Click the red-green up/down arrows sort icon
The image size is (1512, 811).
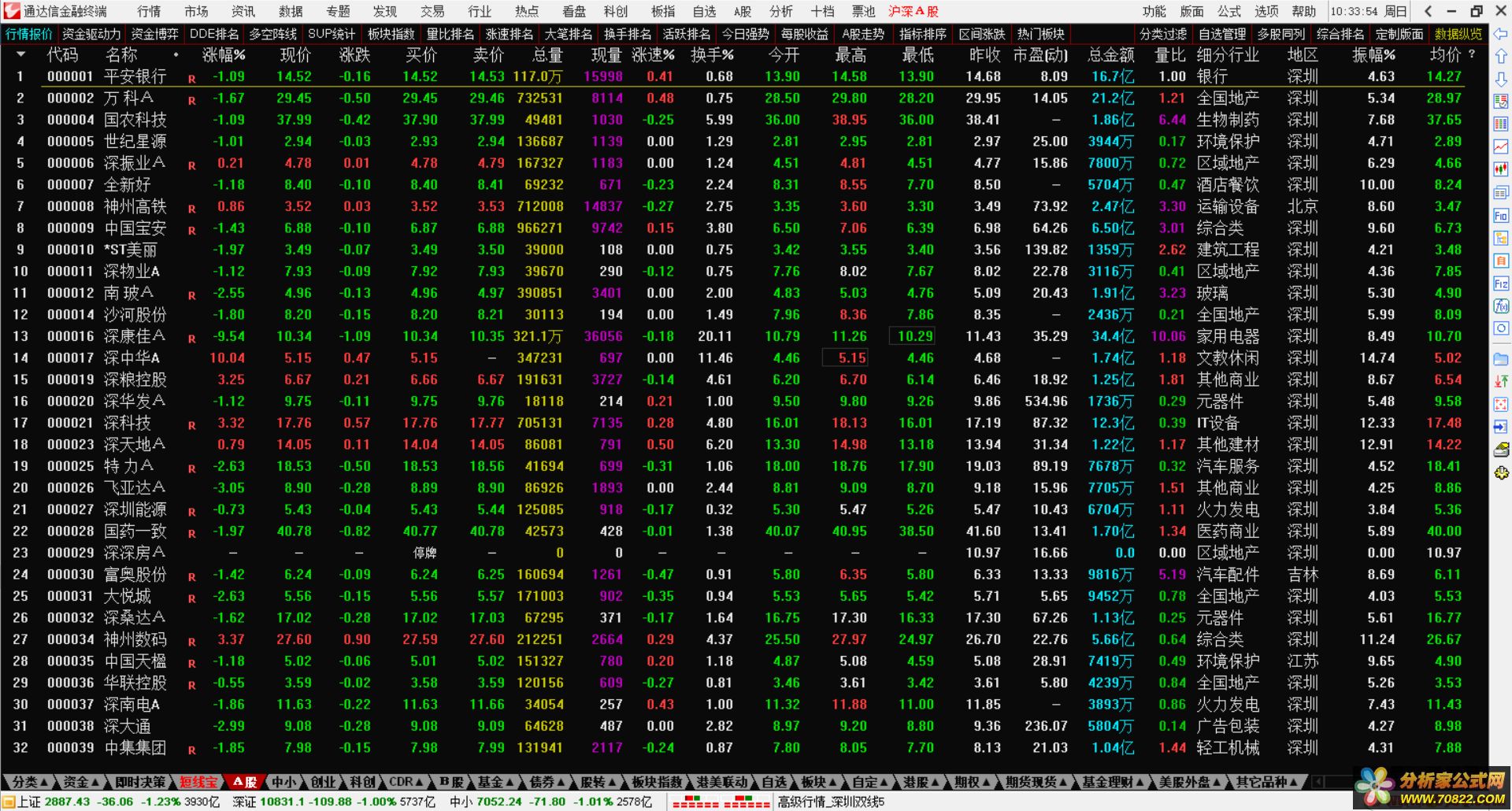click(x=1501, y=382)
